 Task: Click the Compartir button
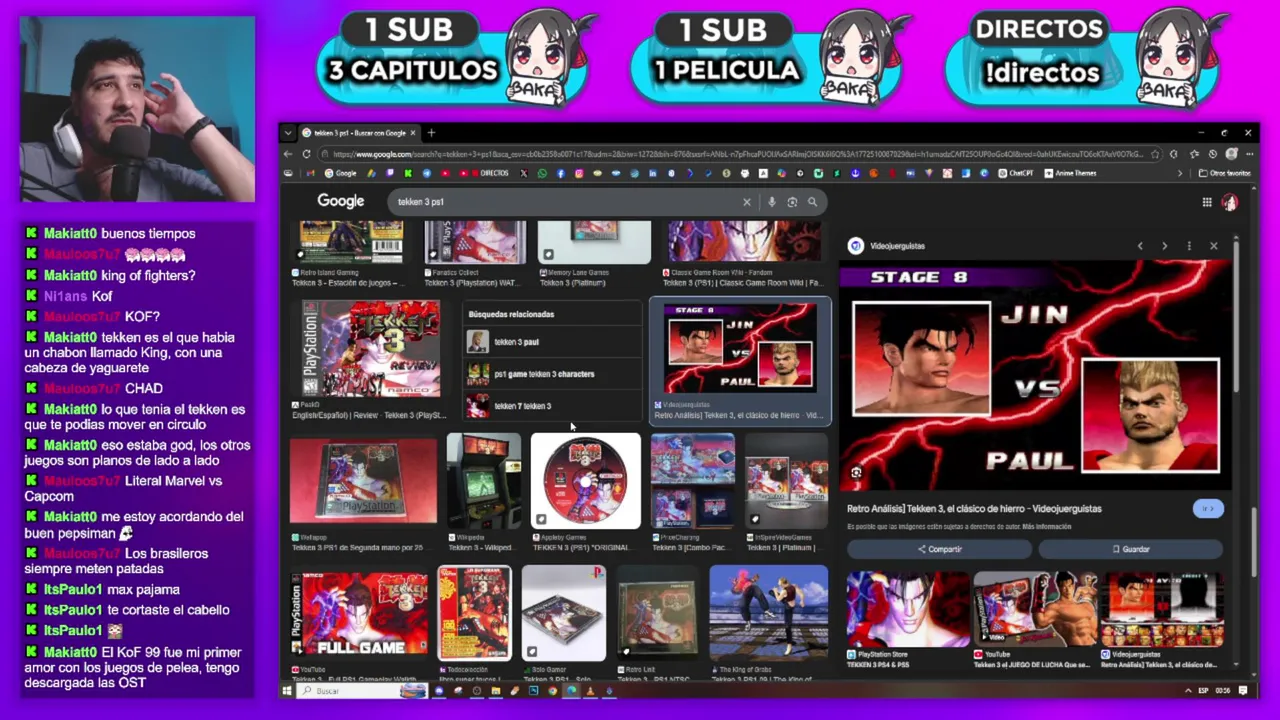coord(939,549)
